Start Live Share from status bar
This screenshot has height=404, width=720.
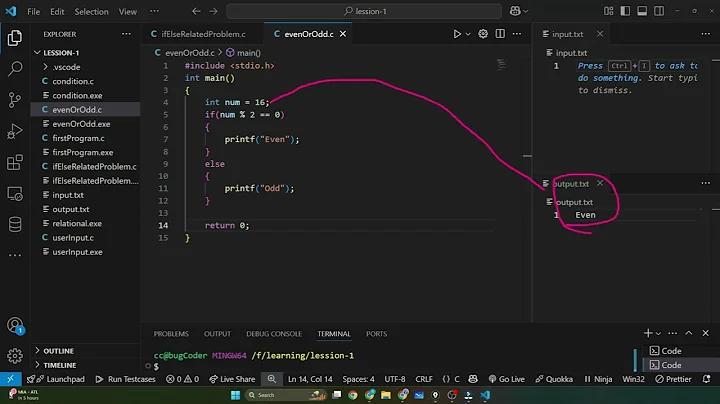click(x=232, y=379)
